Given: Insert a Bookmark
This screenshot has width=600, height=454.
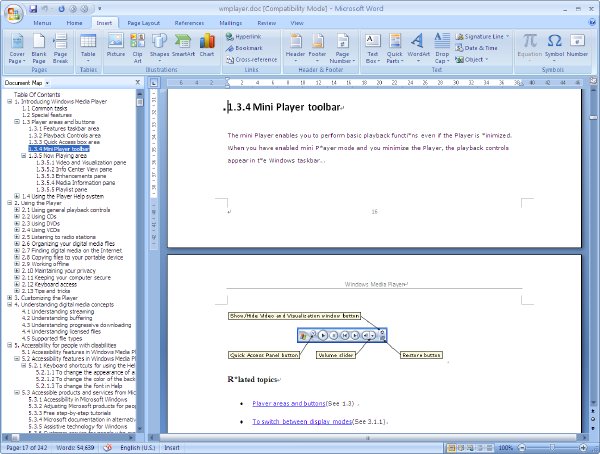Looking at the screenshot, I should [x=244, y=48].
